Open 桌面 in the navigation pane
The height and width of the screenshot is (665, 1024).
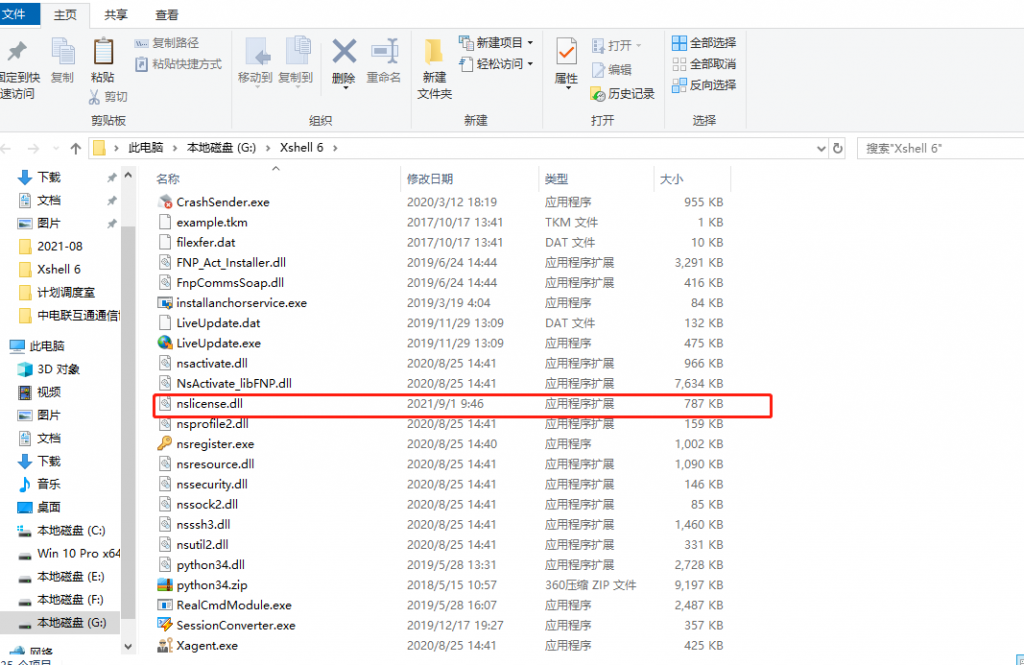pyautogui.click(x=48, y=507)
